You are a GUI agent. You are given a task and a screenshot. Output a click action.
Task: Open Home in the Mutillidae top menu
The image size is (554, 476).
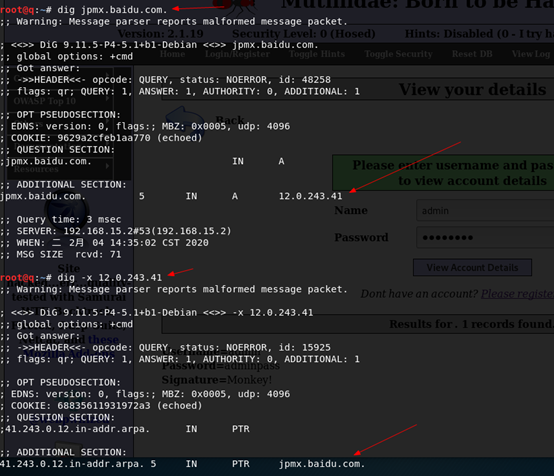click(x=172, y=54)
